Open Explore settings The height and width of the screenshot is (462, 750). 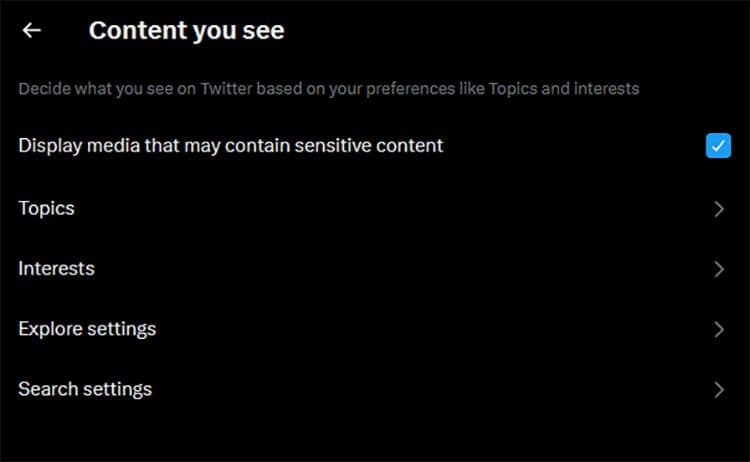point(370,329)
